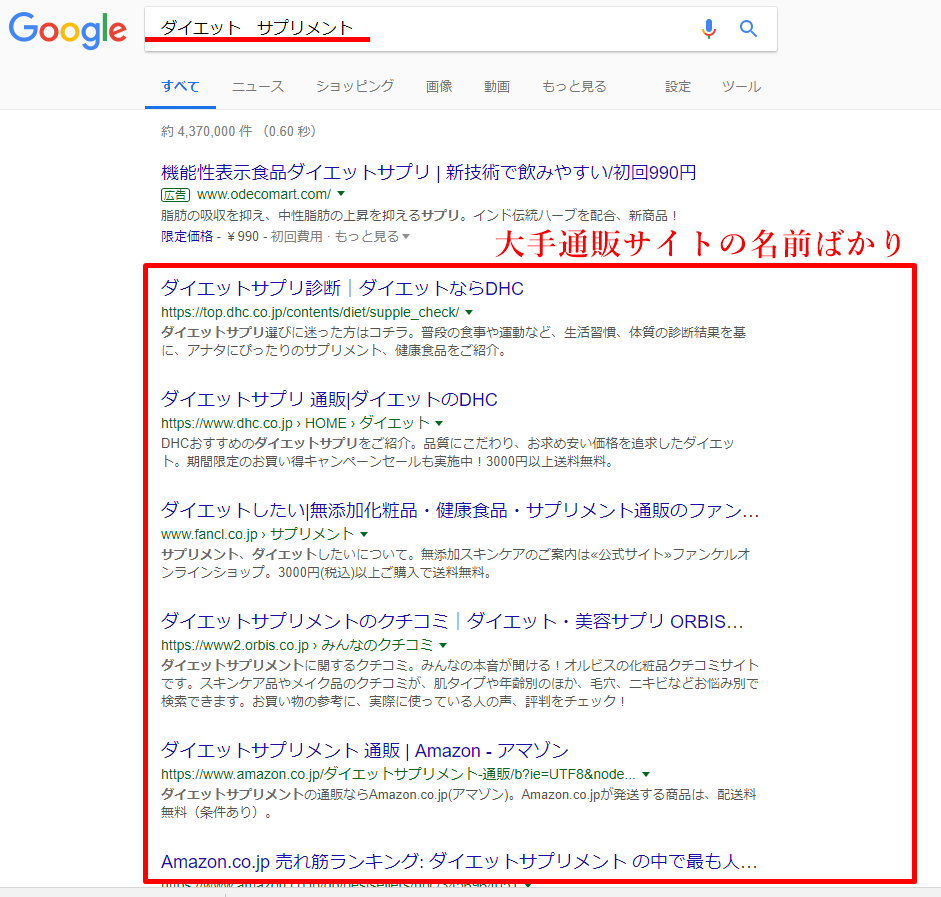Open the dropdown beside www.fancl.co.jp › サプリメント

pos(364,534)
